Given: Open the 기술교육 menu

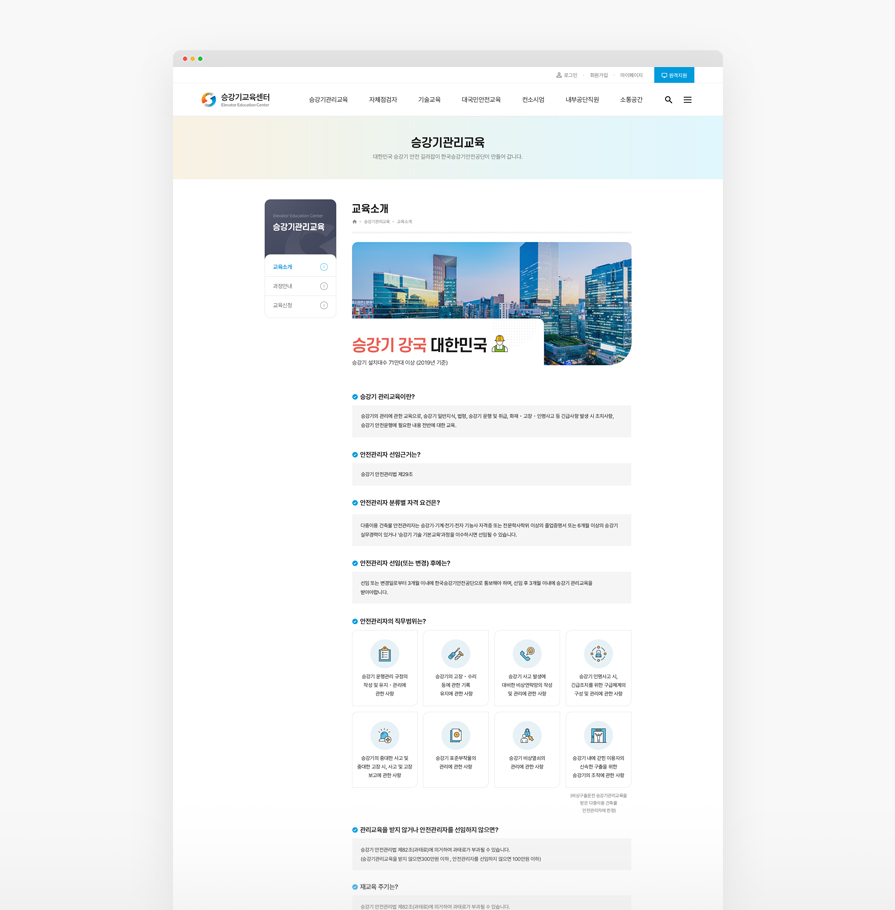Looking at the screenshot, I should [x=429, y=100].
